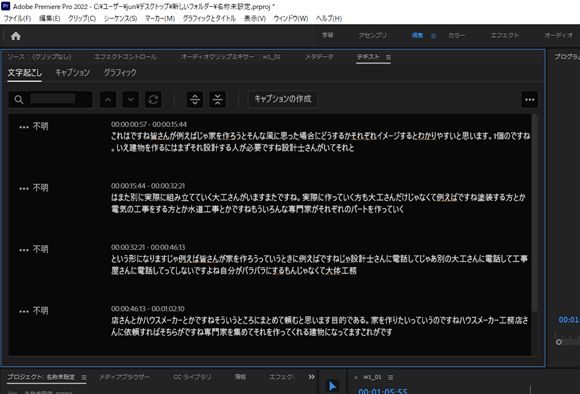The height and width of the screenshot is (394, 580).
Task: Select the 情報 panel tab
Action: [x=240, y=377]
